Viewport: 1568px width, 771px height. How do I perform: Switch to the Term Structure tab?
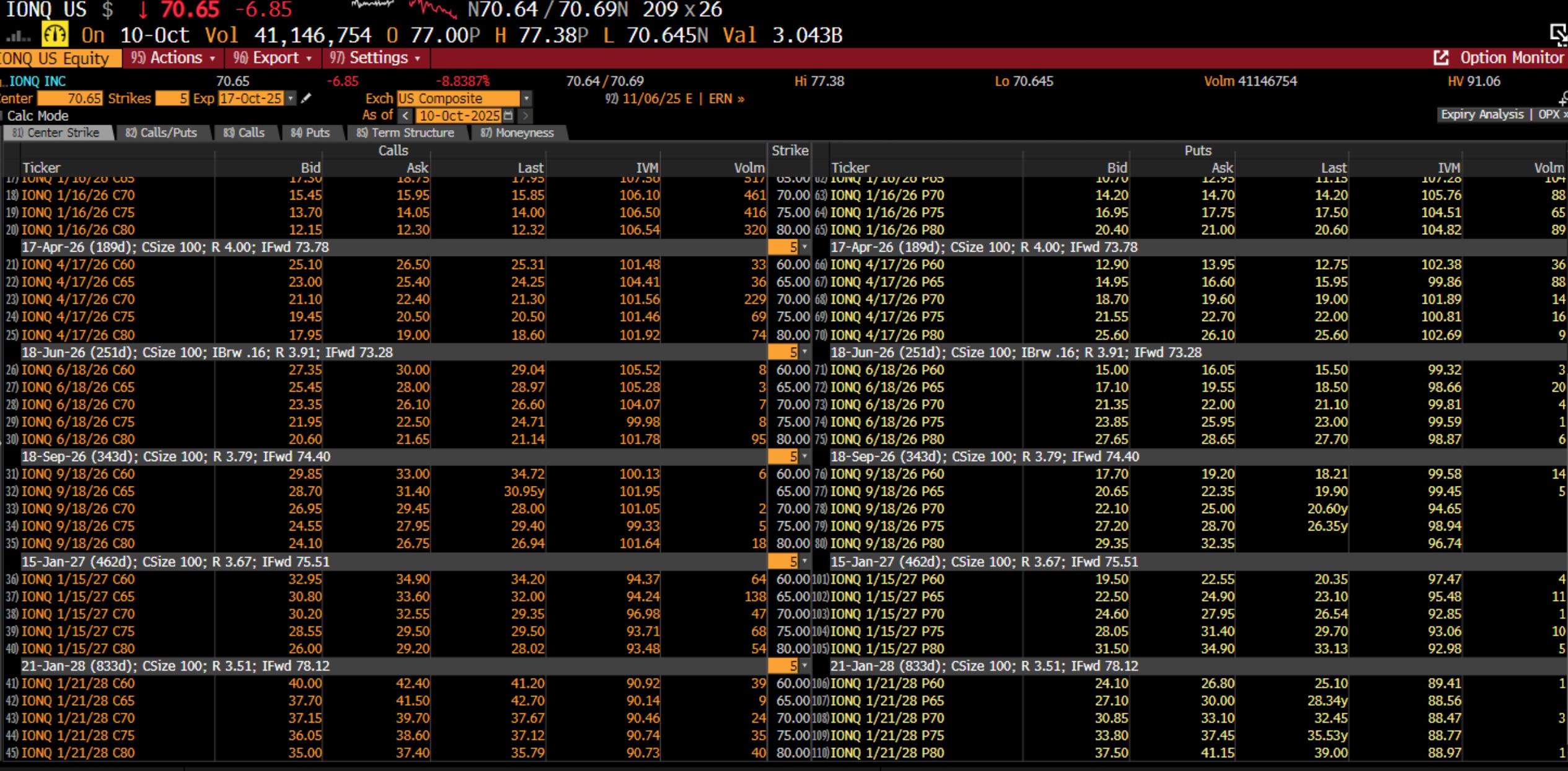(x=405, y=133)
